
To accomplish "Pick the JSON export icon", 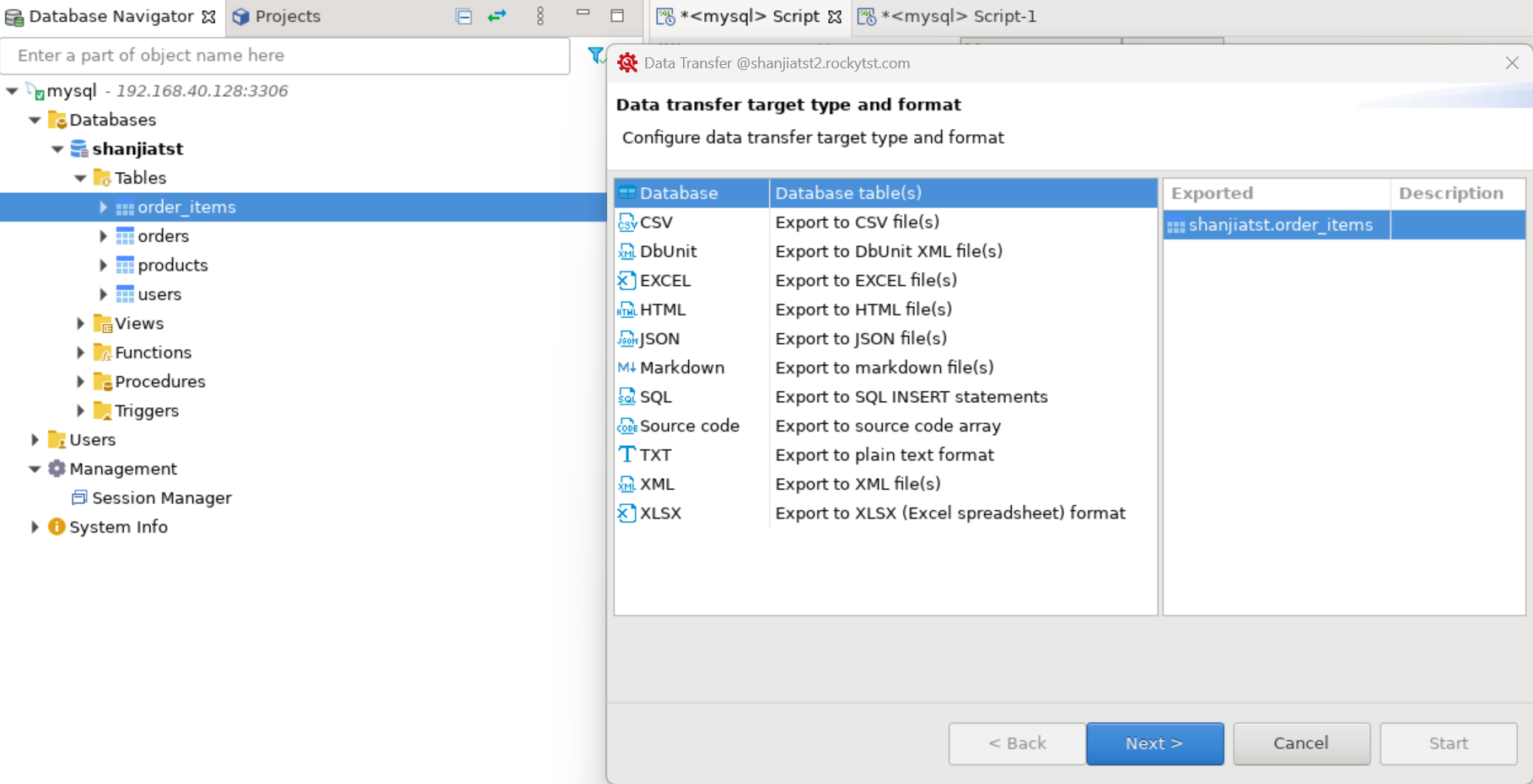I will click(627, 339).
